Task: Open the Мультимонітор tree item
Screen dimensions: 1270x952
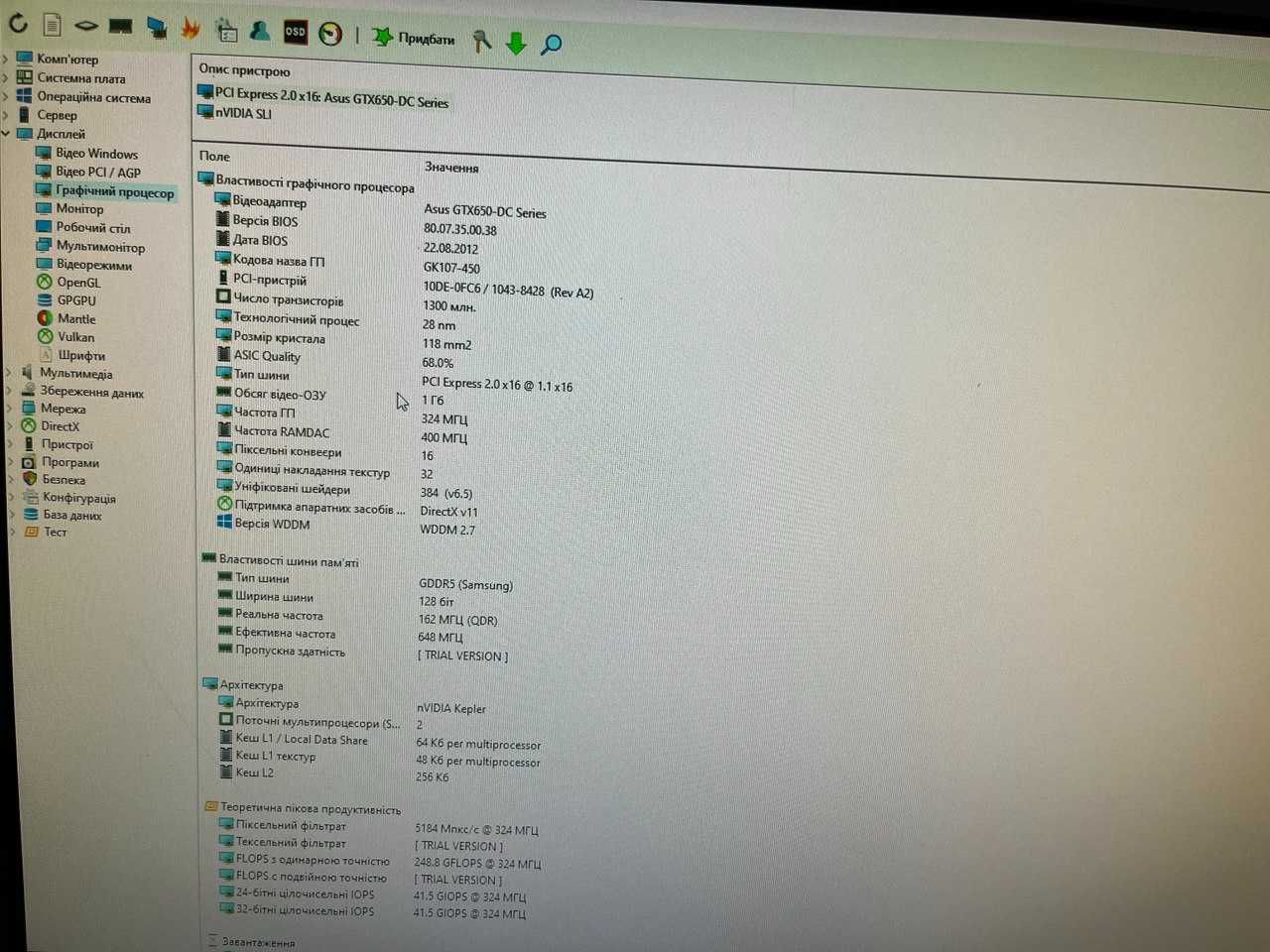Action: tap(100, 246)
